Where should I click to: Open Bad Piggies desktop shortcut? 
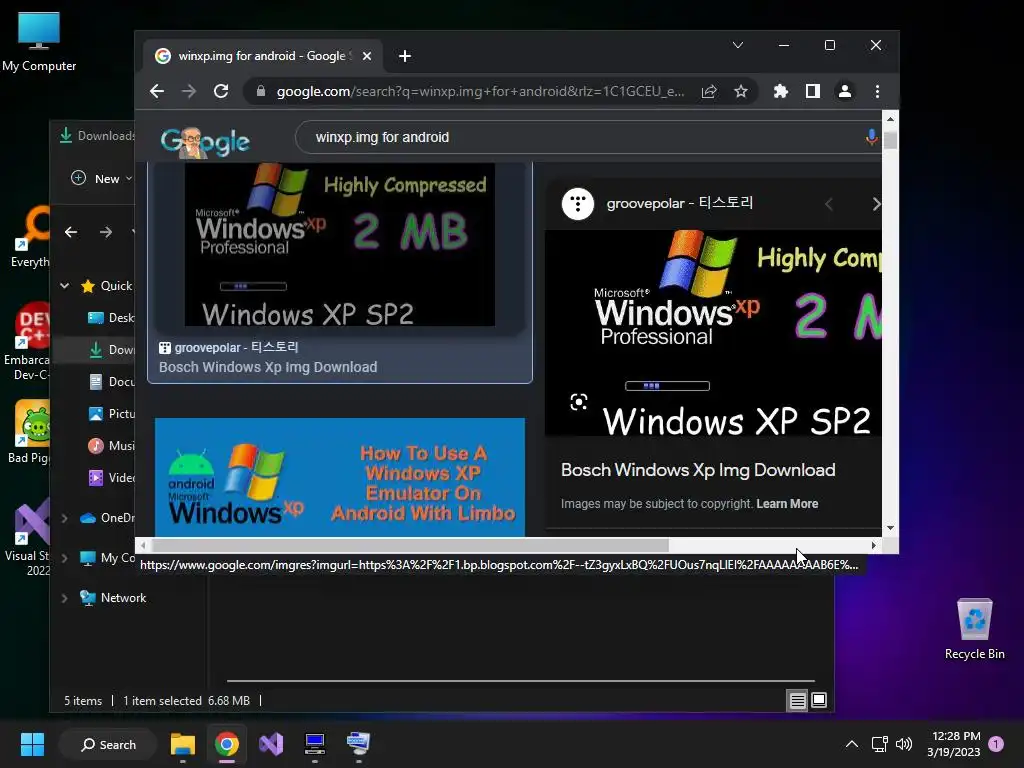27,431
